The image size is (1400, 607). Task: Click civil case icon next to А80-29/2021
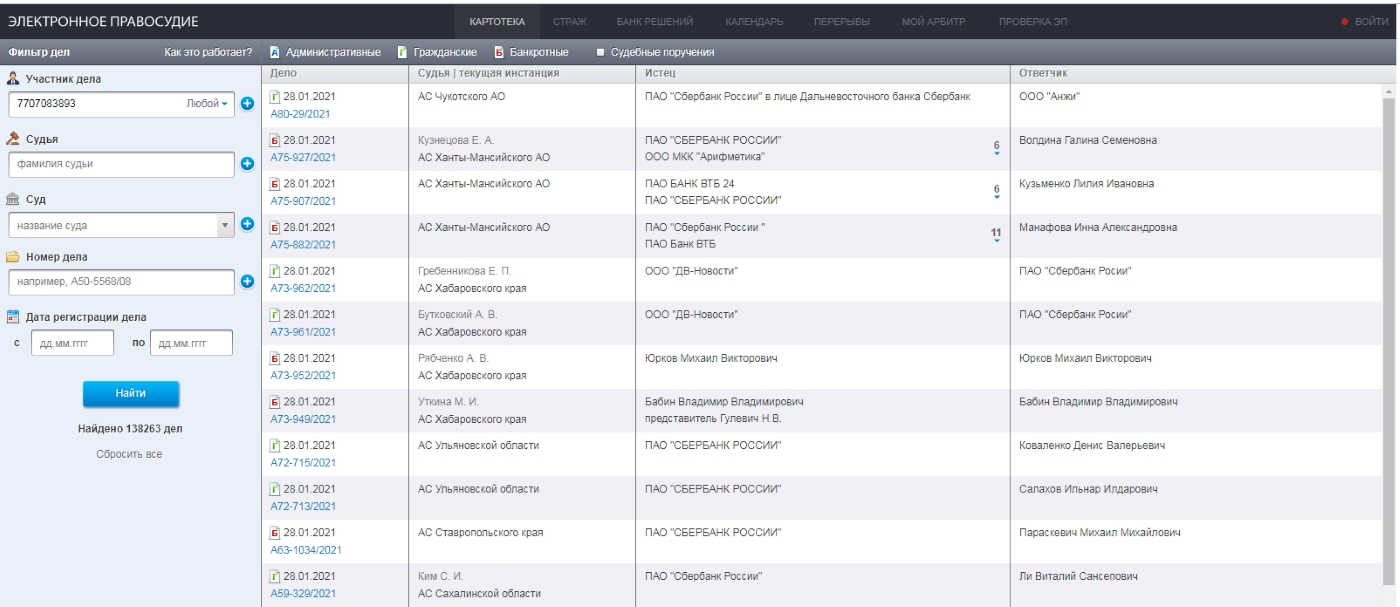[x=276, y=96]
